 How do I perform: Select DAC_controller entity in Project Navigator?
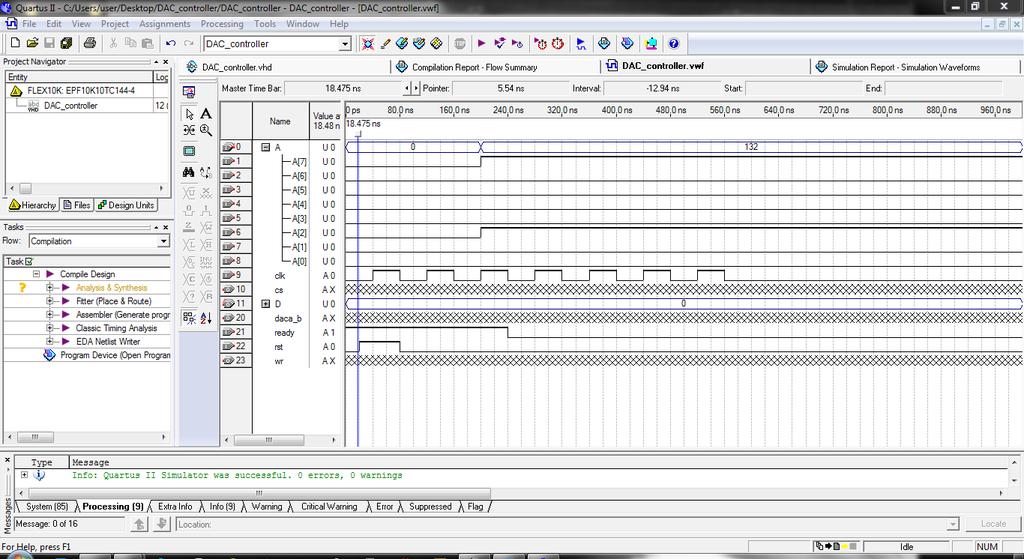pos(71,105)
